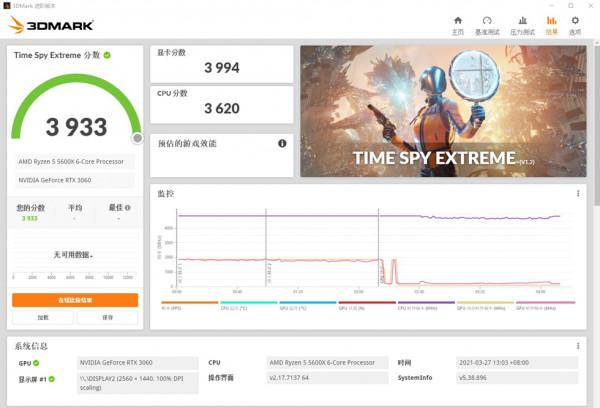Click the AMD Ryzen 5 5600X field in system info

[x=327, y=362]
